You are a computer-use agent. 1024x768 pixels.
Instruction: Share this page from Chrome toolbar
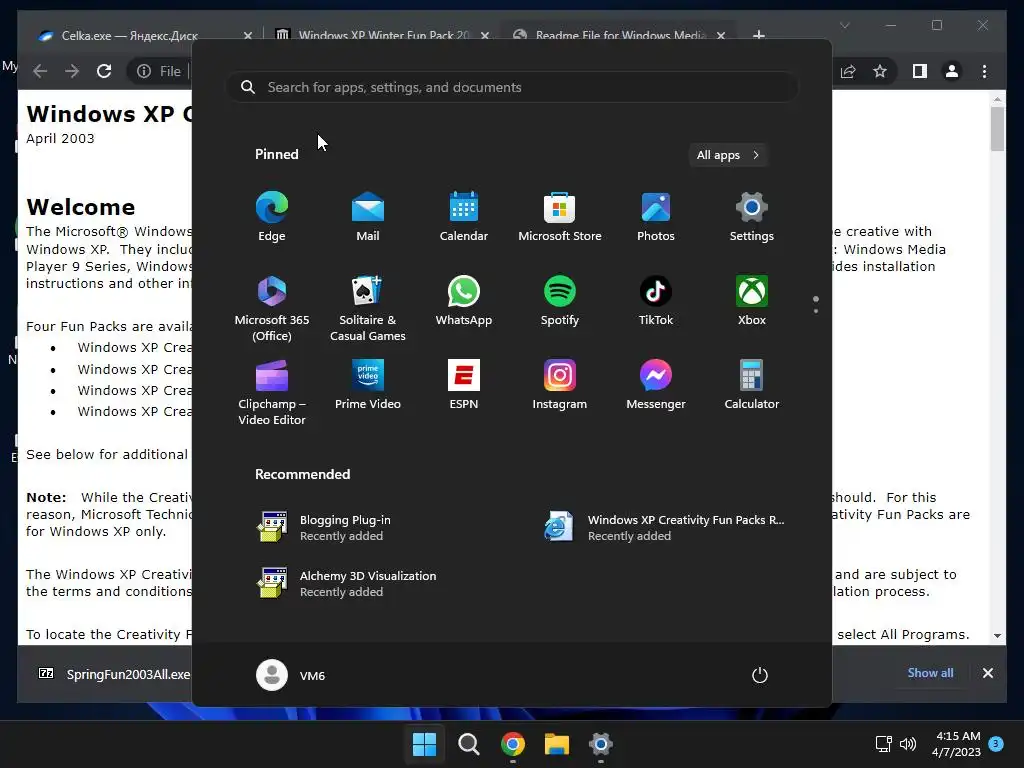848,71
